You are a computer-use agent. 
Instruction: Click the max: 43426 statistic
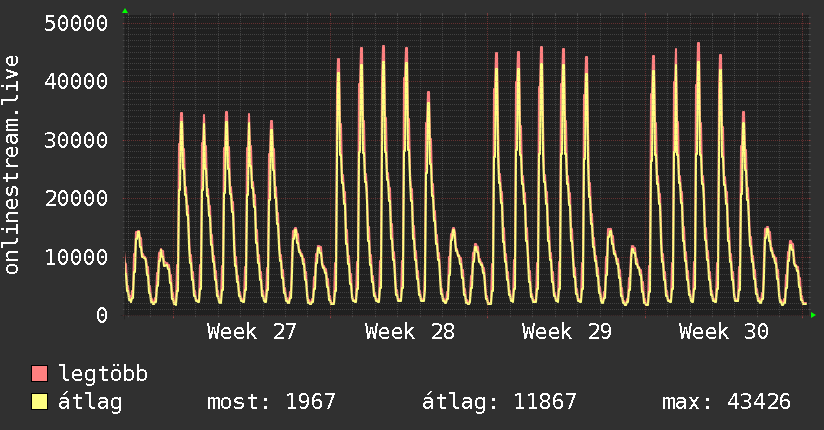coord(726,402)
